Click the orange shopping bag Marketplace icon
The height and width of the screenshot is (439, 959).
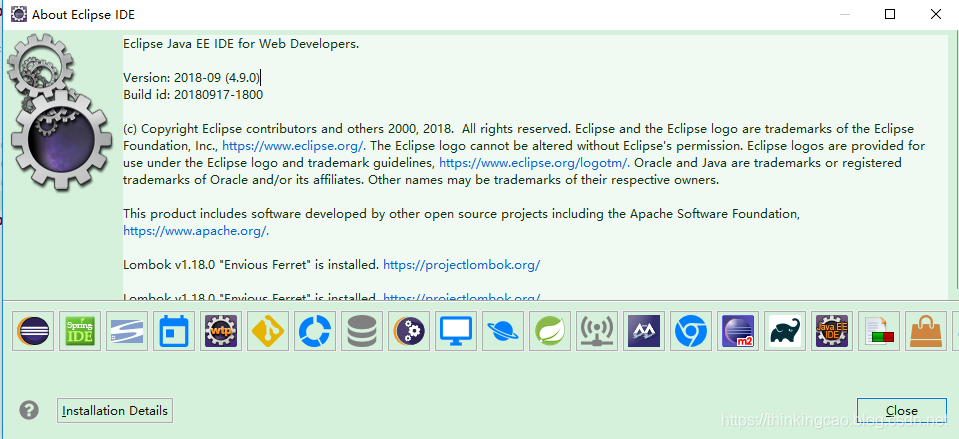click(927, 331)
